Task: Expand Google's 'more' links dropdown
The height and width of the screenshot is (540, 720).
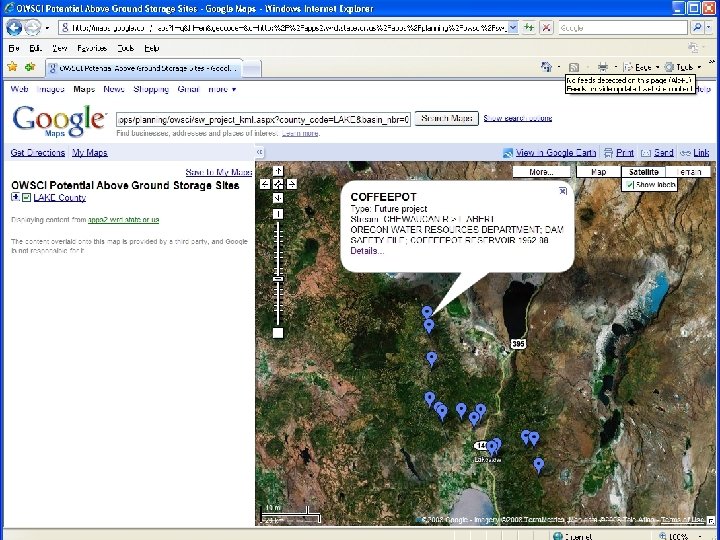Action: point(222,89)
